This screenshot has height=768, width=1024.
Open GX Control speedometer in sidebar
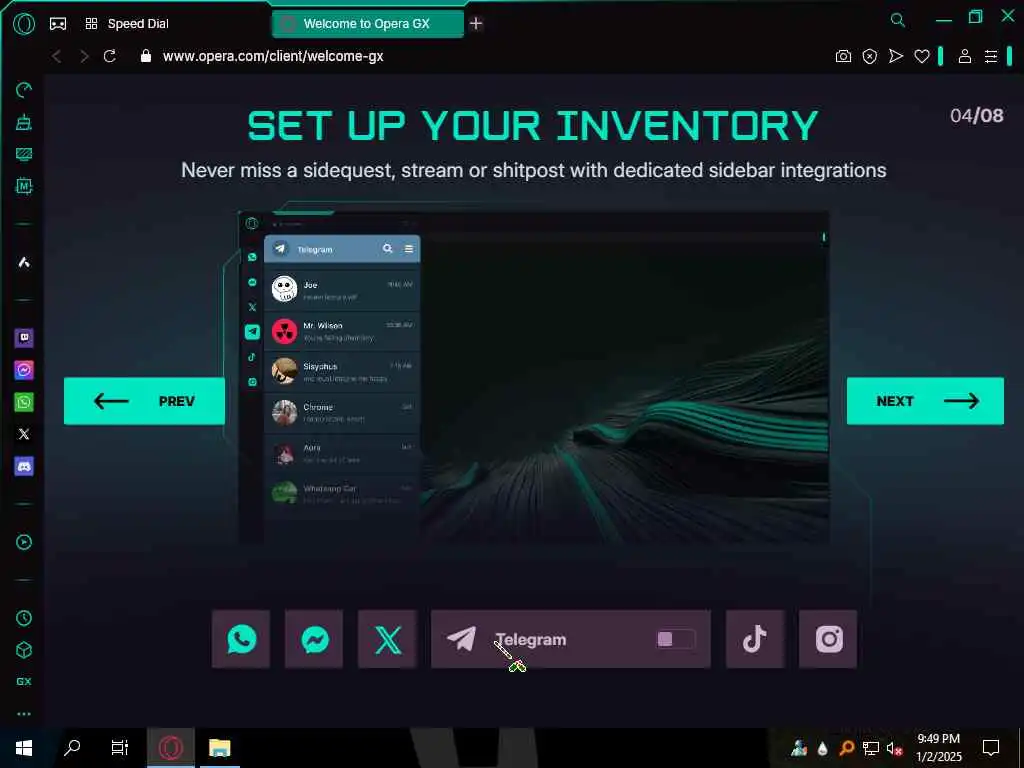click(x=24, y=89)
